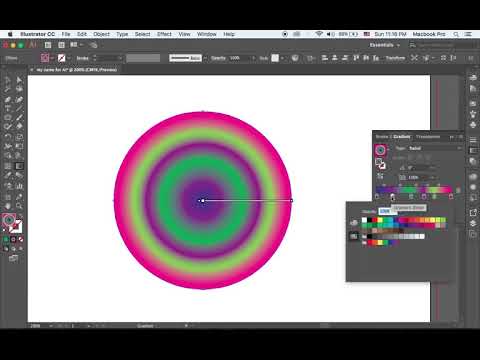480x360 pixels.
Task: Open gradient Type dropdown showing Radial
Action: click(435, 148)
